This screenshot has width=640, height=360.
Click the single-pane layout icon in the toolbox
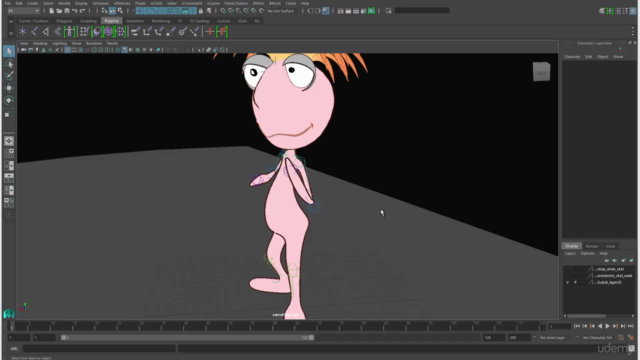pyautogui.click(x=9, y=141)
